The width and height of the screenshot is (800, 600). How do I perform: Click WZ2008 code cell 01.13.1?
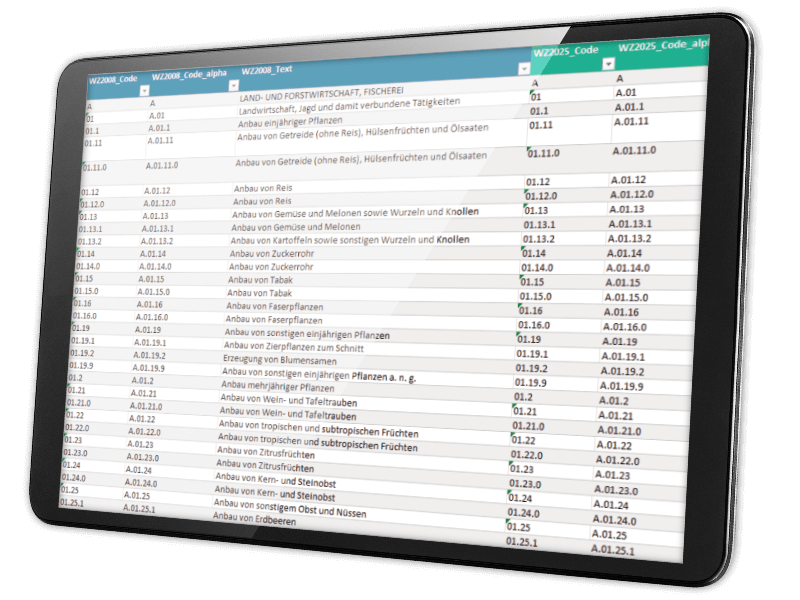tap(101, 228)
